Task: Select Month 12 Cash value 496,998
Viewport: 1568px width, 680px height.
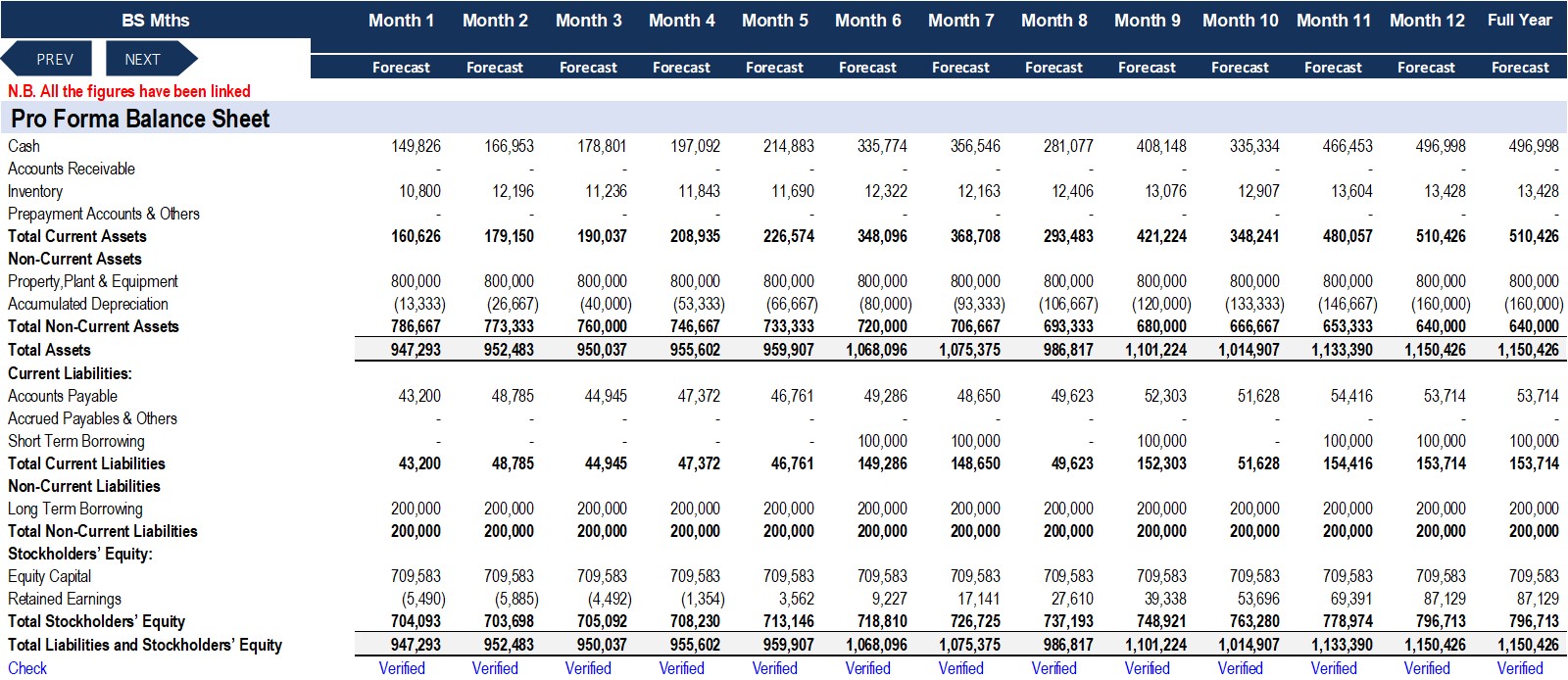Action: (1441, 146)
